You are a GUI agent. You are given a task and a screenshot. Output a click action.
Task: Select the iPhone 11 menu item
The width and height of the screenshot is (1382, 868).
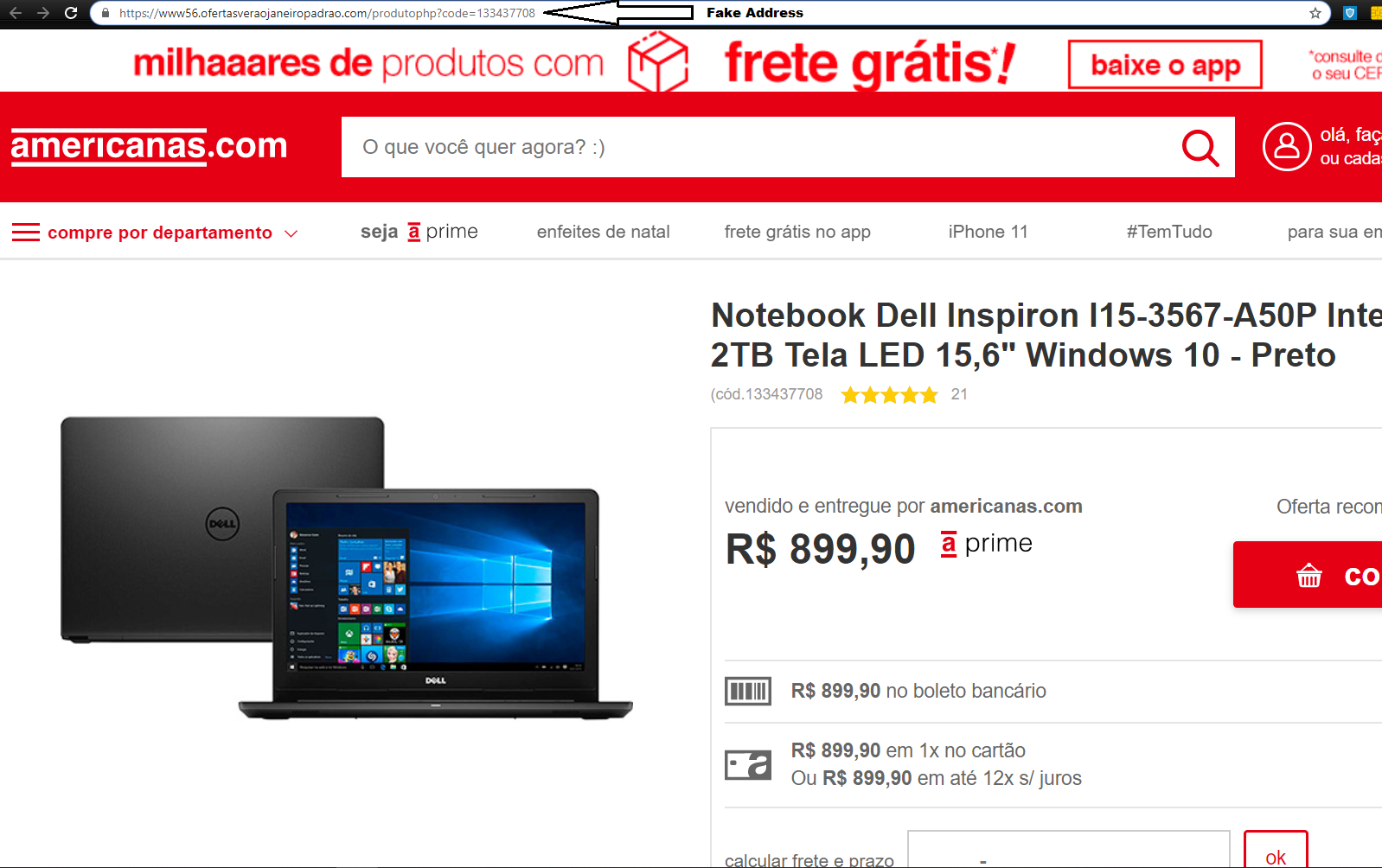(x=988, y=232)
